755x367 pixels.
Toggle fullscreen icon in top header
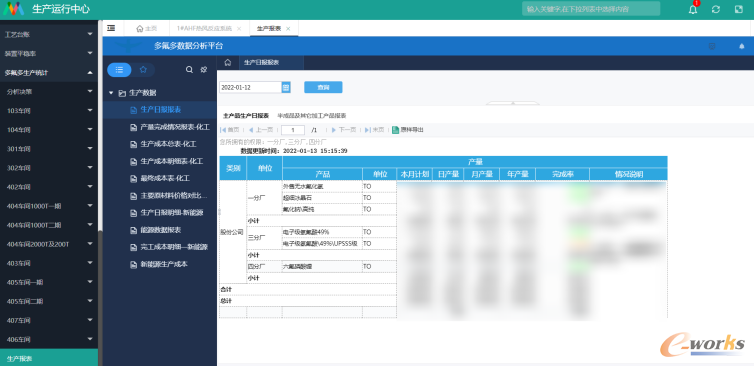tap(739, 9)
